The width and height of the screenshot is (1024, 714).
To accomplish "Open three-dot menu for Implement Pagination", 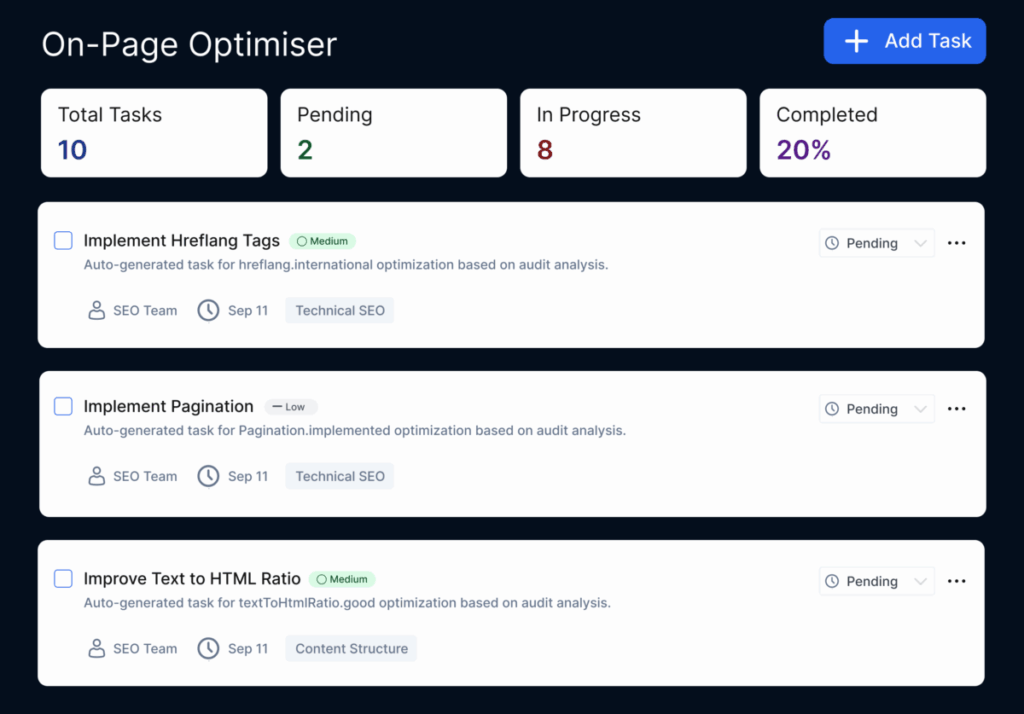I will coord(956,409).
